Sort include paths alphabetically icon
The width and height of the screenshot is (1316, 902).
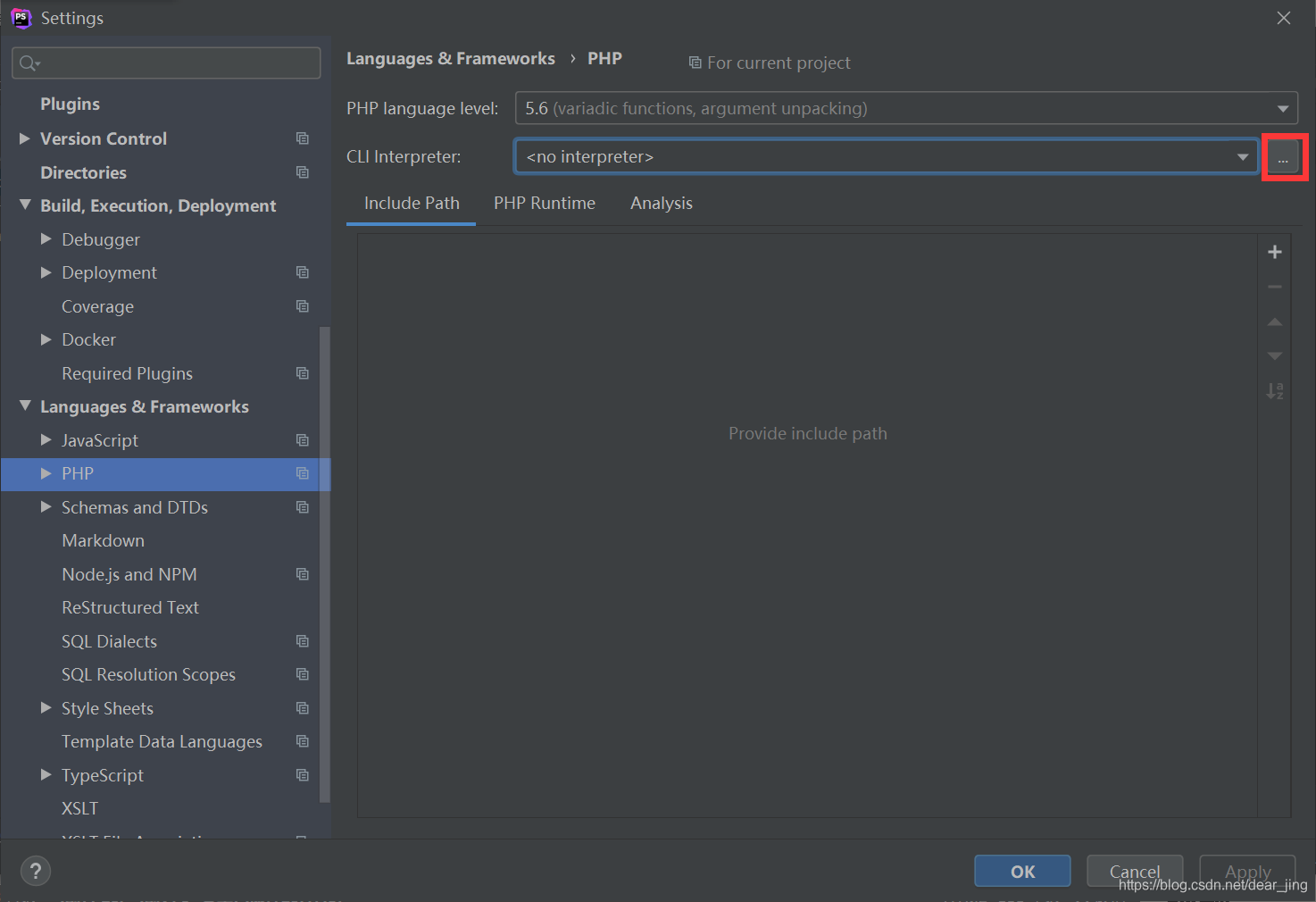click(1275, 390)
